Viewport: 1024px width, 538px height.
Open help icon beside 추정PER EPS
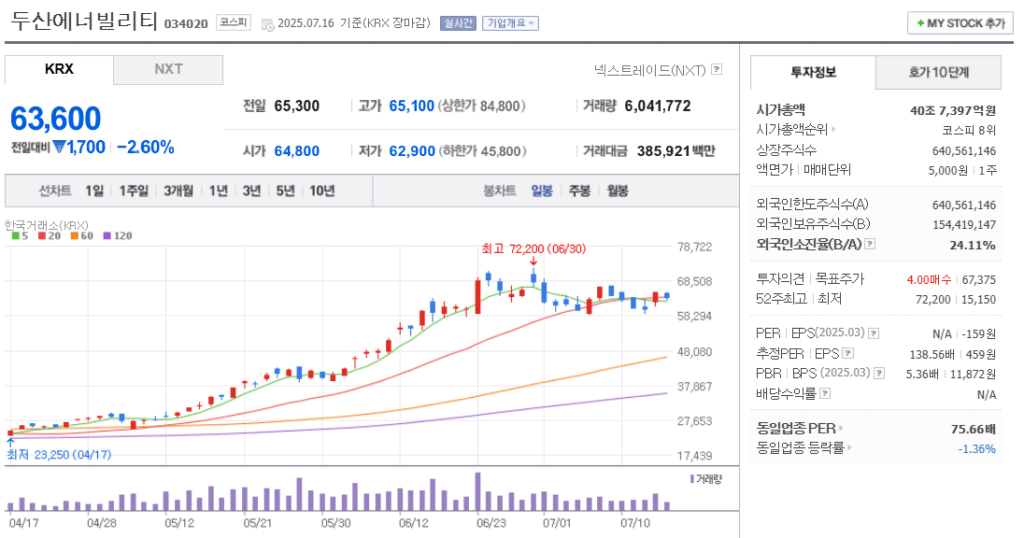click(x=848, y=353)
